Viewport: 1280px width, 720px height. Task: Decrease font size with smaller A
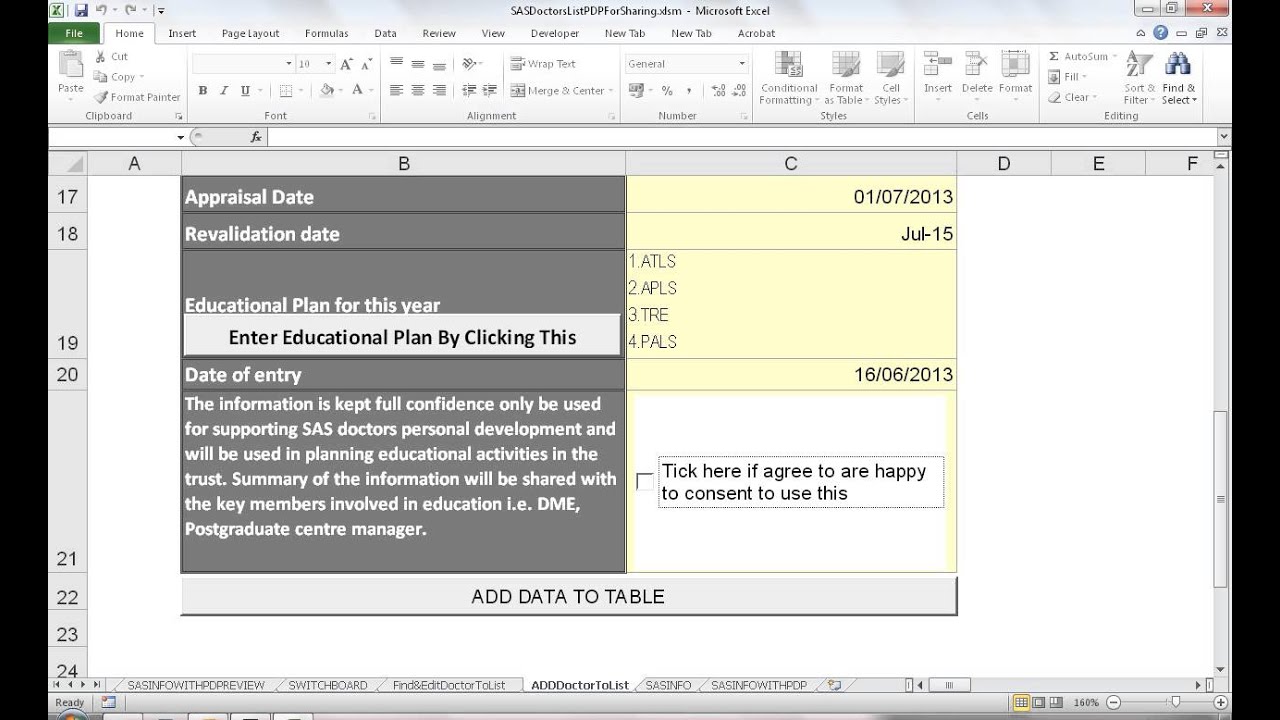(x=367, y=64)
